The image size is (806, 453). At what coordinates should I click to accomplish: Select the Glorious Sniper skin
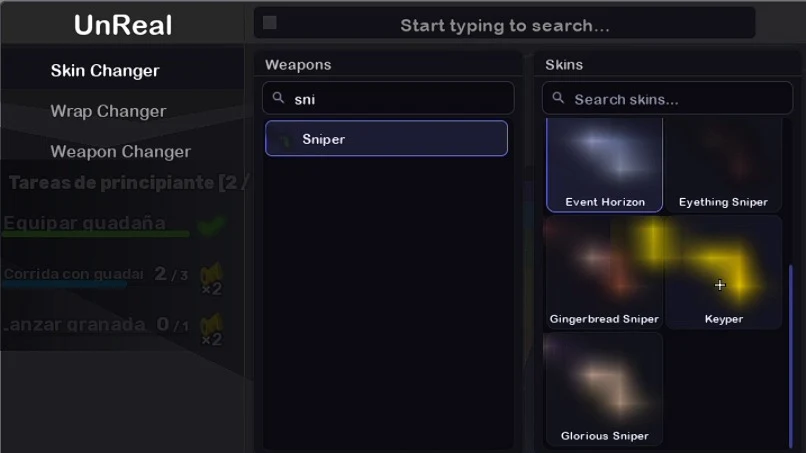pyautogui.click(x=604, y=389)
